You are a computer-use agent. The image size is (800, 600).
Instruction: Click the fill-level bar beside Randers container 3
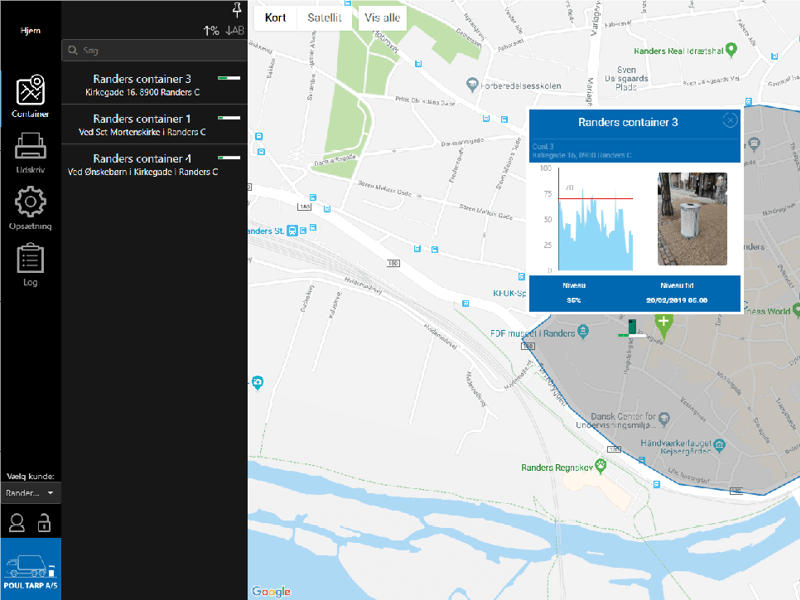[x=229, y=78]
